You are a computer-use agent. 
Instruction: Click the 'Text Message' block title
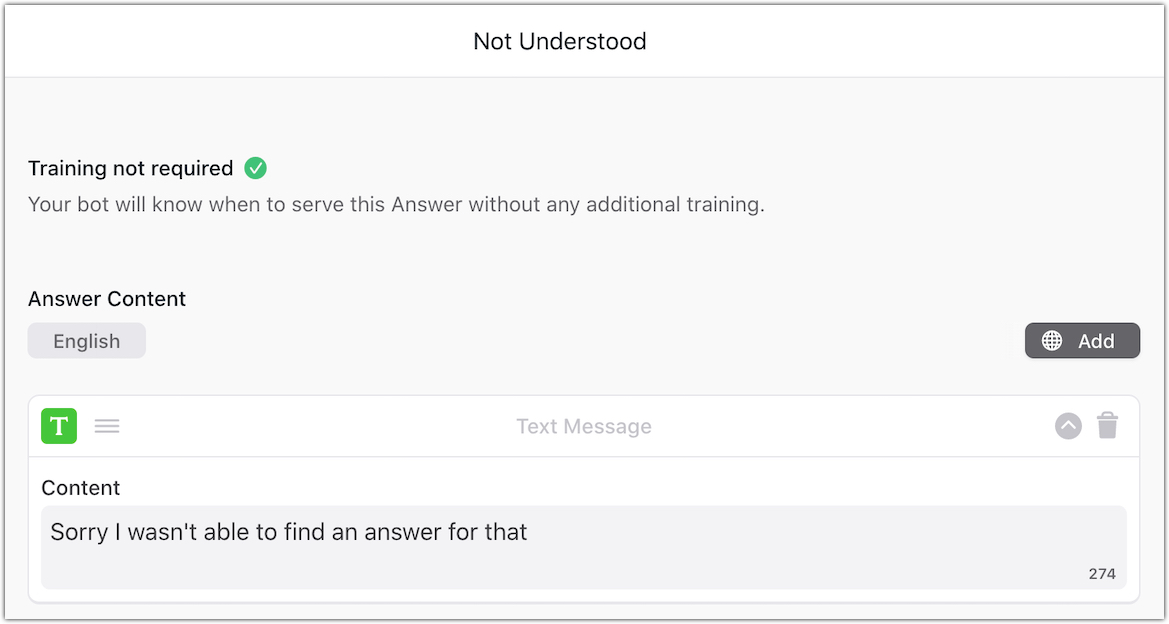pyautogui.click(x=584, y=427)
